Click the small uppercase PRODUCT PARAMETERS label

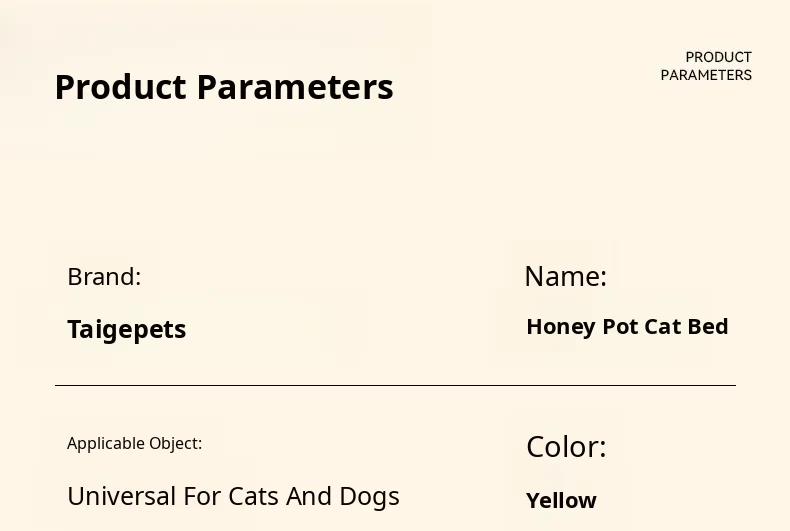tap(706, 66)
